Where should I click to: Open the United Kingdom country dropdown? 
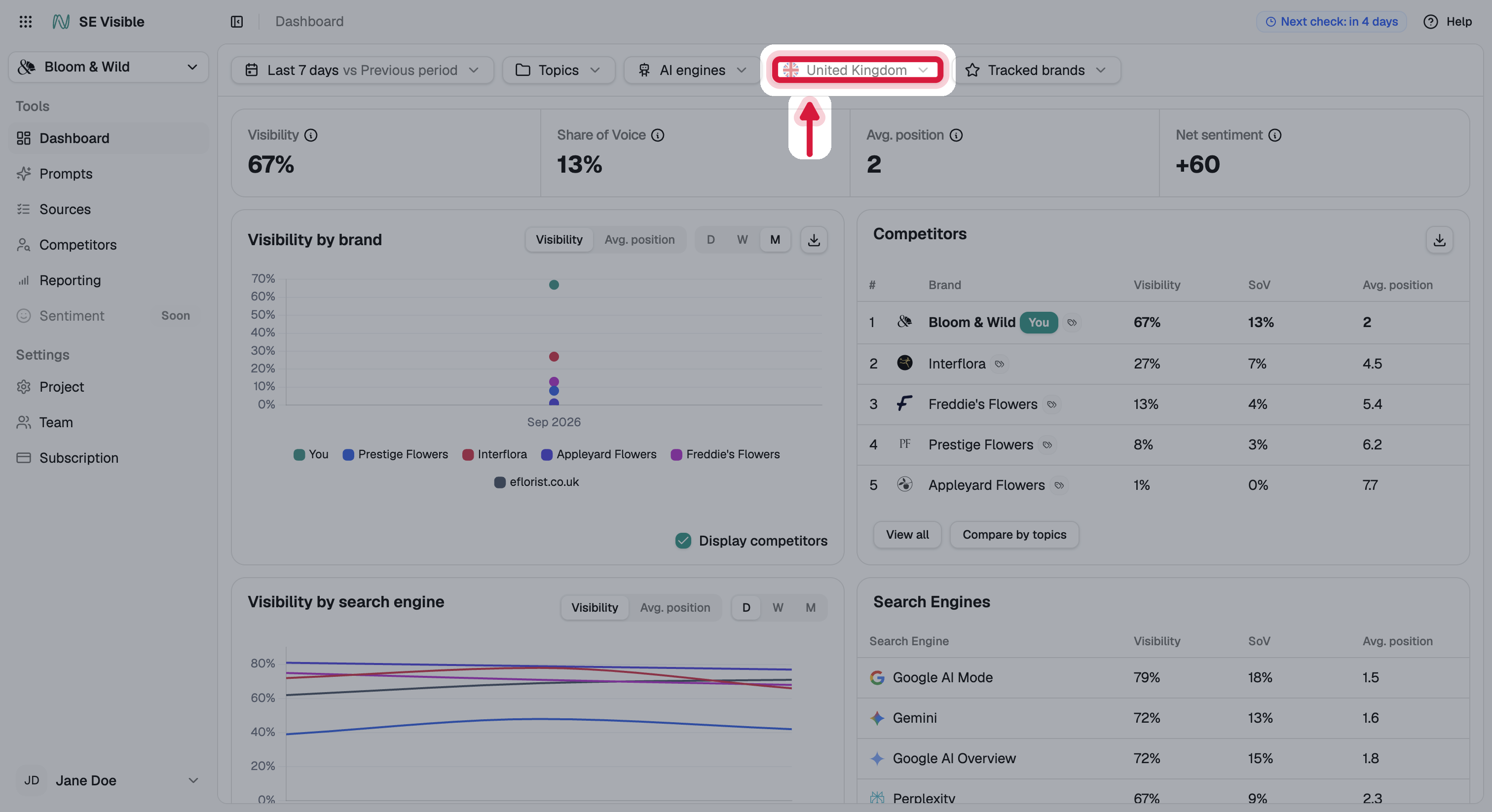857,70
